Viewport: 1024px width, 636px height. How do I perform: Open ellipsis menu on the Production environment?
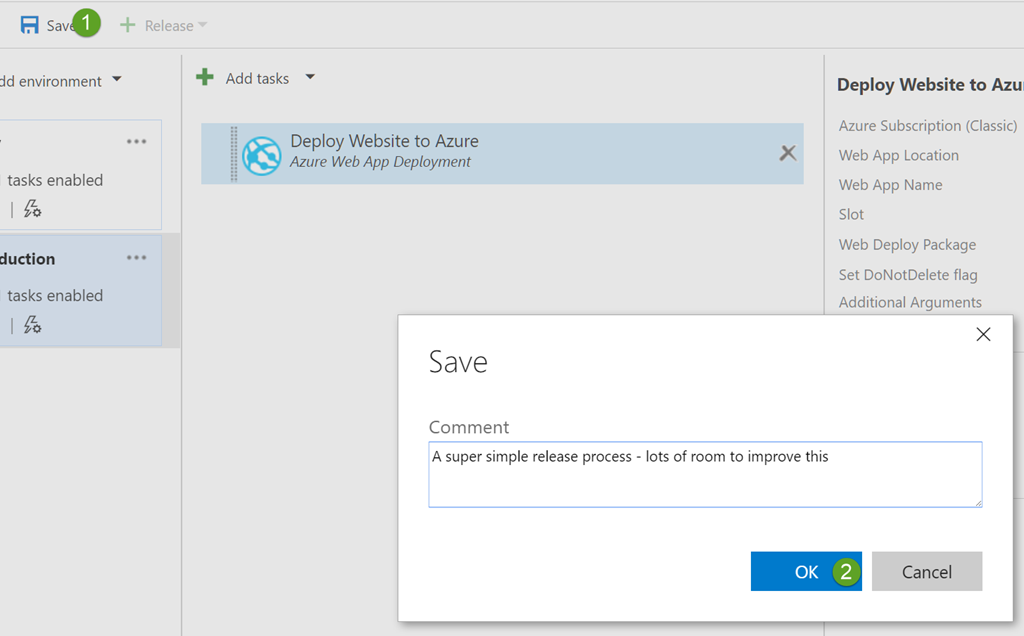pos(137,258)
